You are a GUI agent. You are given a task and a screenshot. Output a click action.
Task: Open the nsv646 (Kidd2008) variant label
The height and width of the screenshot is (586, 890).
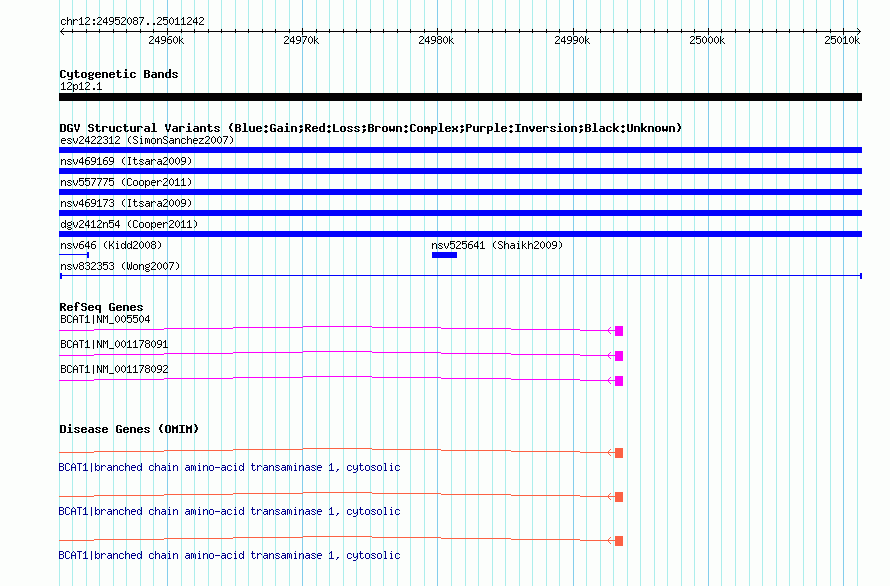(x=111, y=245)
